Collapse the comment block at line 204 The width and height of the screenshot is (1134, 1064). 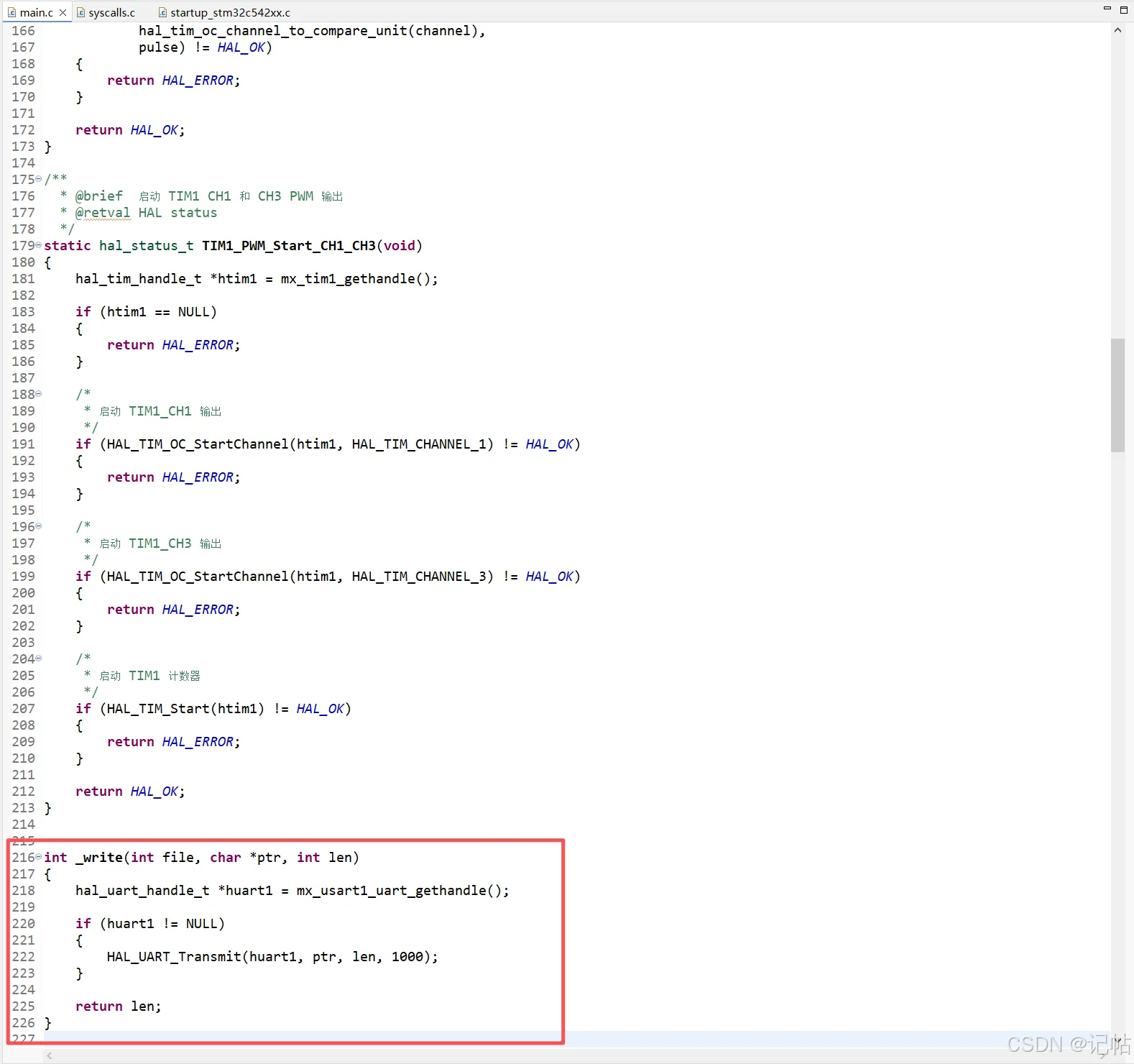point(39,659)
